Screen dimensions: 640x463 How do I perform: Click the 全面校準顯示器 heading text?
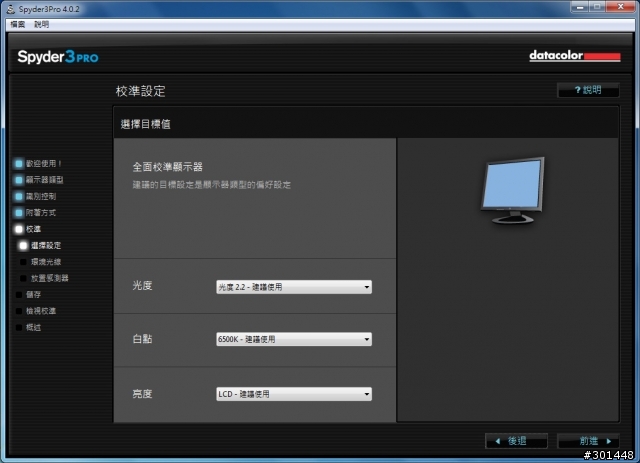point(168,167)
